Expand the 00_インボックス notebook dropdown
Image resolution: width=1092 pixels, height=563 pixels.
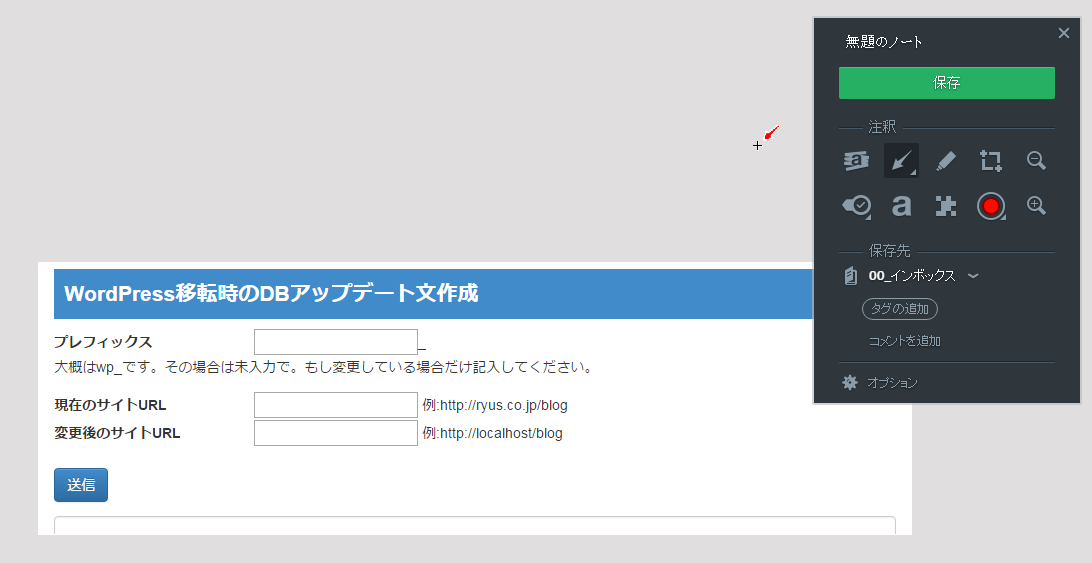(973, 276)
